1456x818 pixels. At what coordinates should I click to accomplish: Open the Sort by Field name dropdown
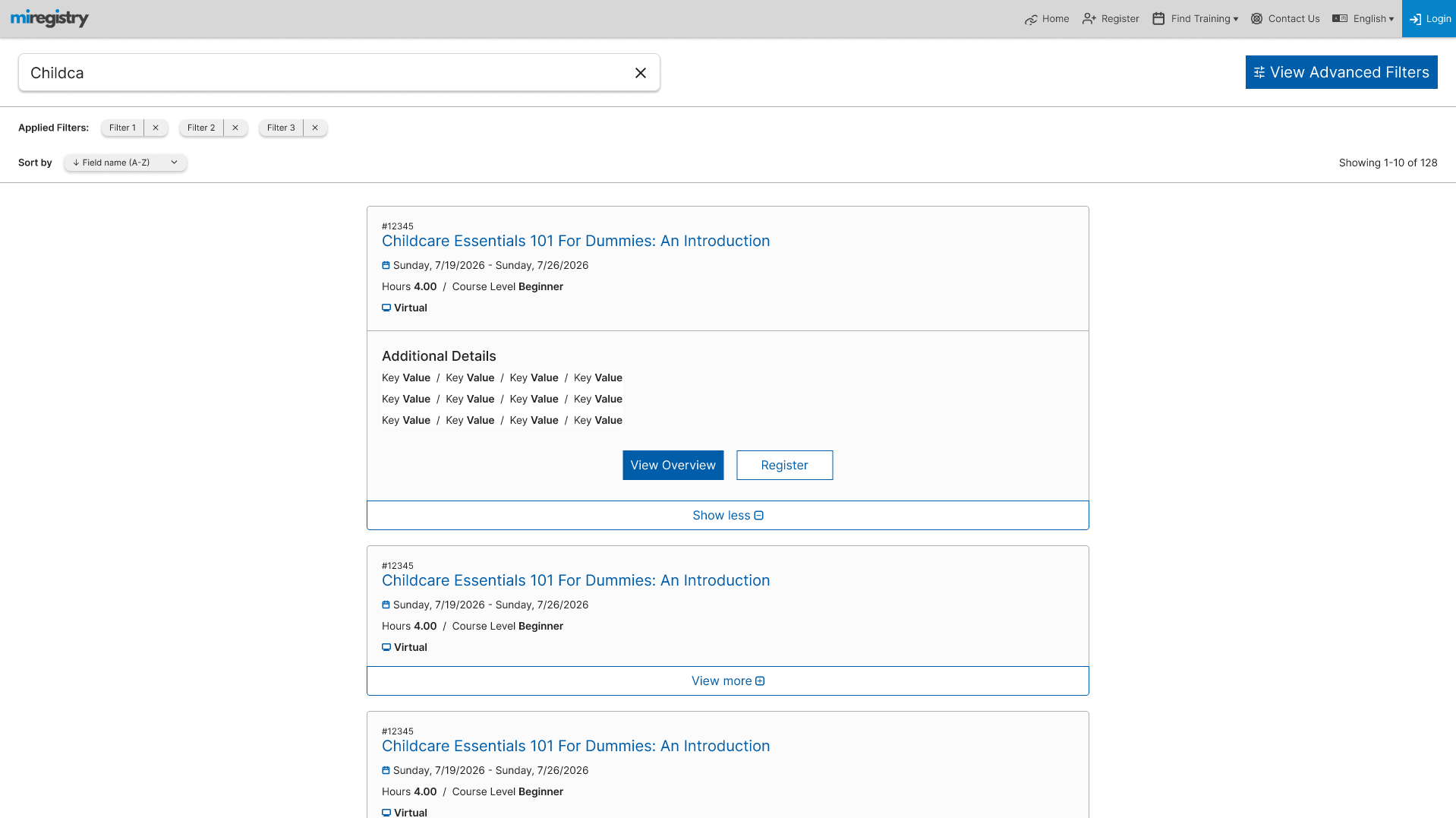click(124, 162)
